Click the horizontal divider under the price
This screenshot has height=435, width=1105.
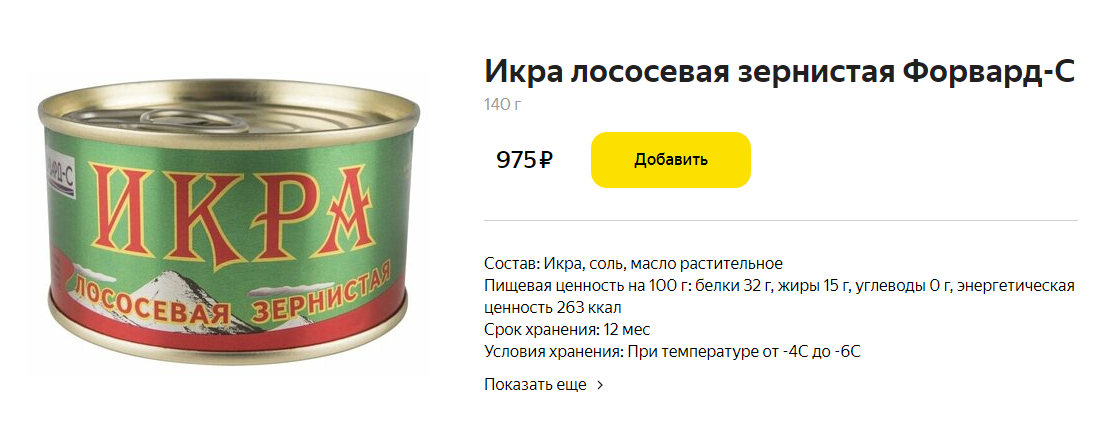click(x=781, y=221)
